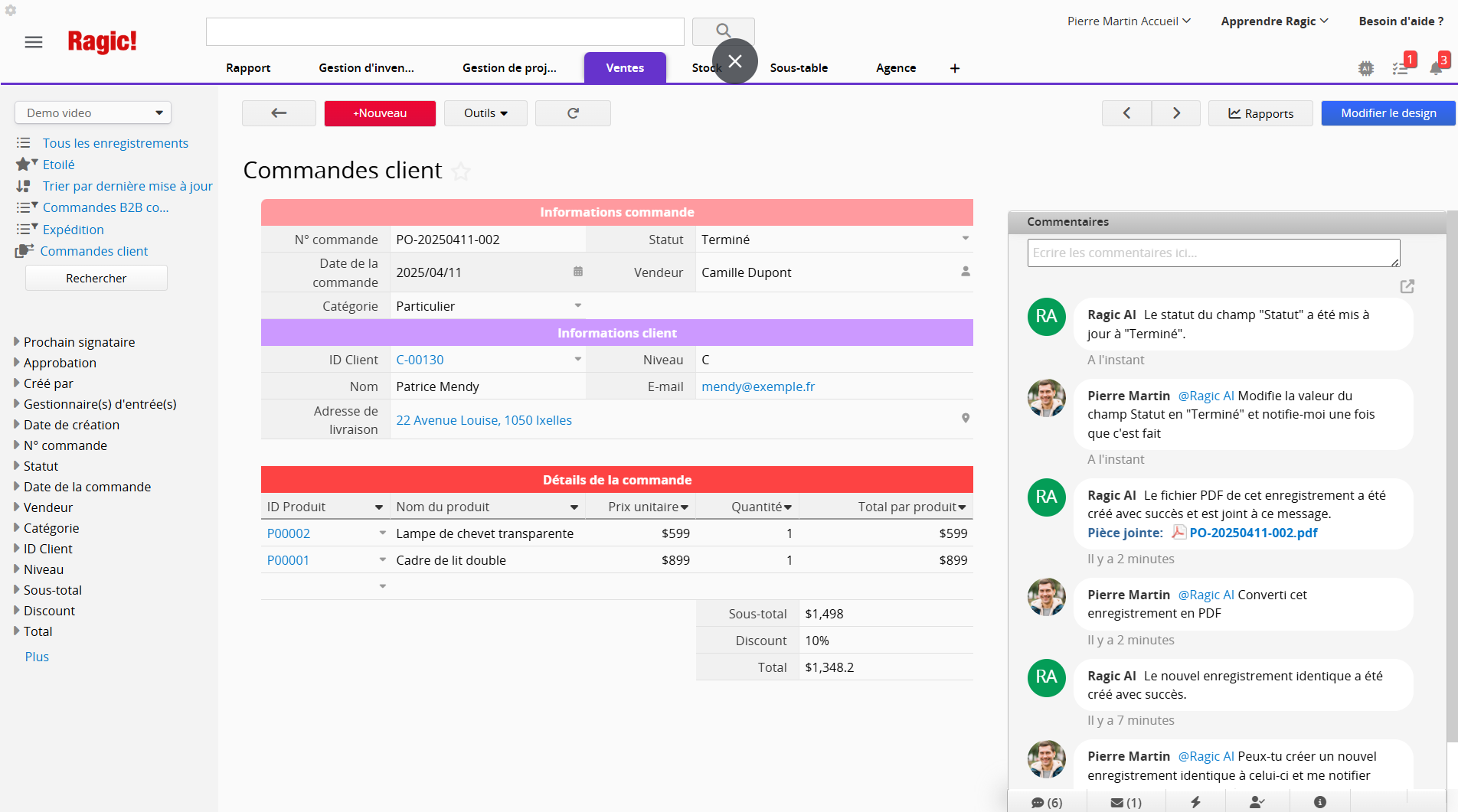Open the PO-20250411-002.pdf attachment link
Image resolution: width=1458 pixels, height=812 pixels.
(1253, 533)
